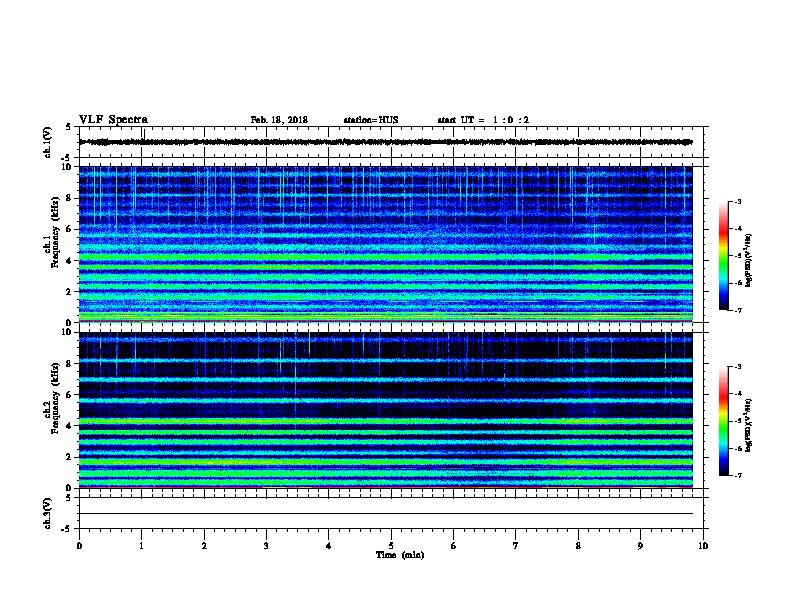
Task: Click the ch.1 color scale bar
Action: [723, 256]
